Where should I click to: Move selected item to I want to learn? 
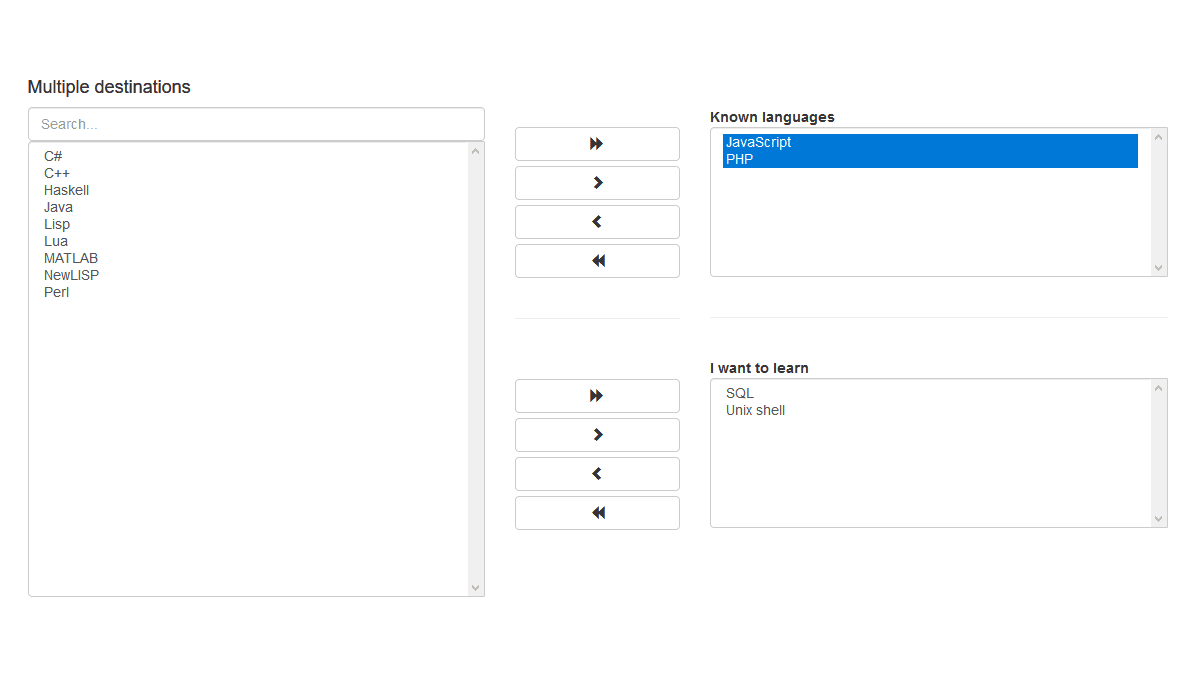click(x=597, y=435)
